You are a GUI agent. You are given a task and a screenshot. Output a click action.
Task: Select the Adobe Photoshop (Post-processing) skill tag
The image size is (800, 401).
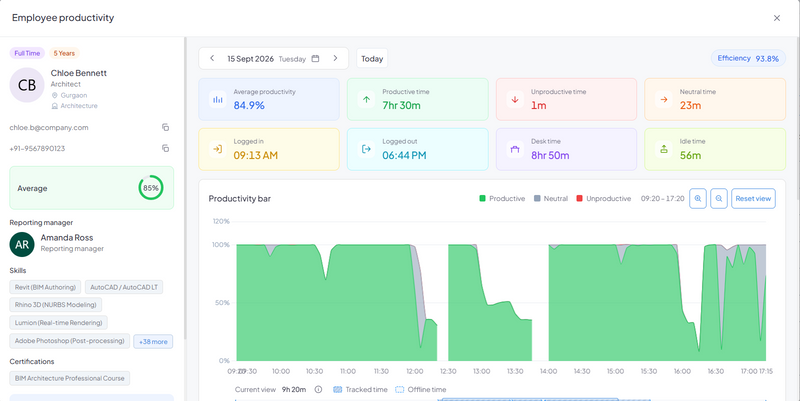click(69, 340)
